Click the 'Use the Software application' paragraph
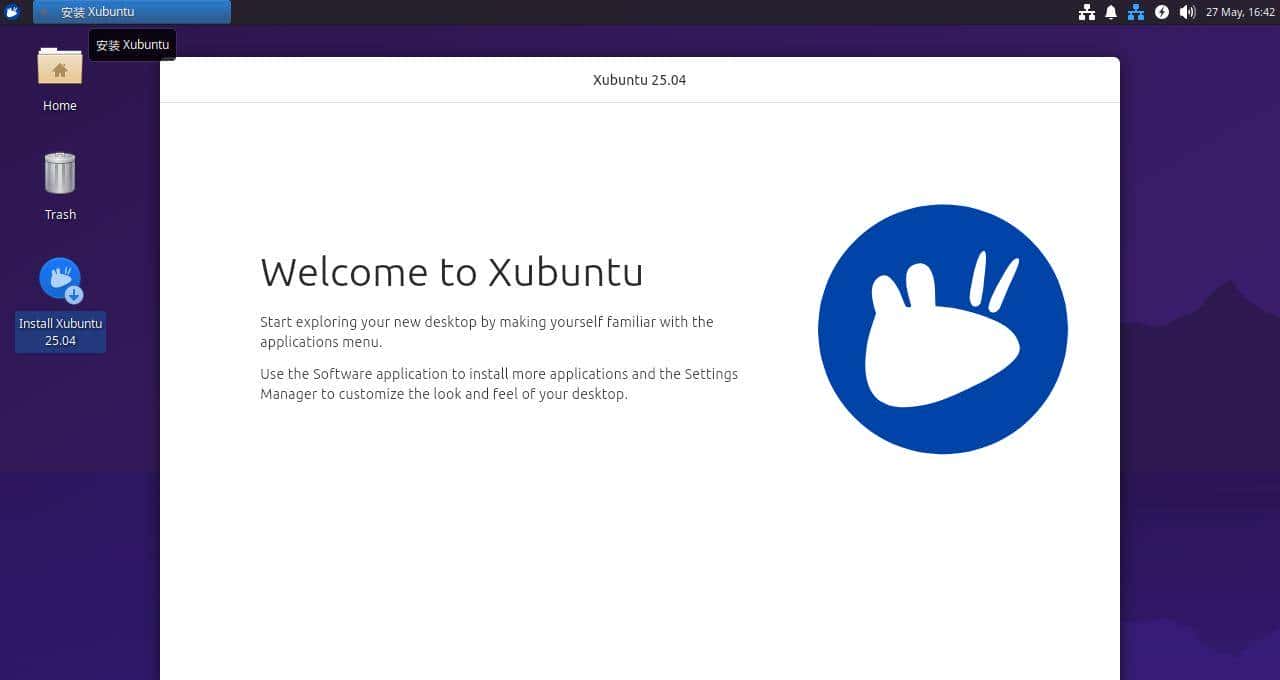 coord(499,384)
